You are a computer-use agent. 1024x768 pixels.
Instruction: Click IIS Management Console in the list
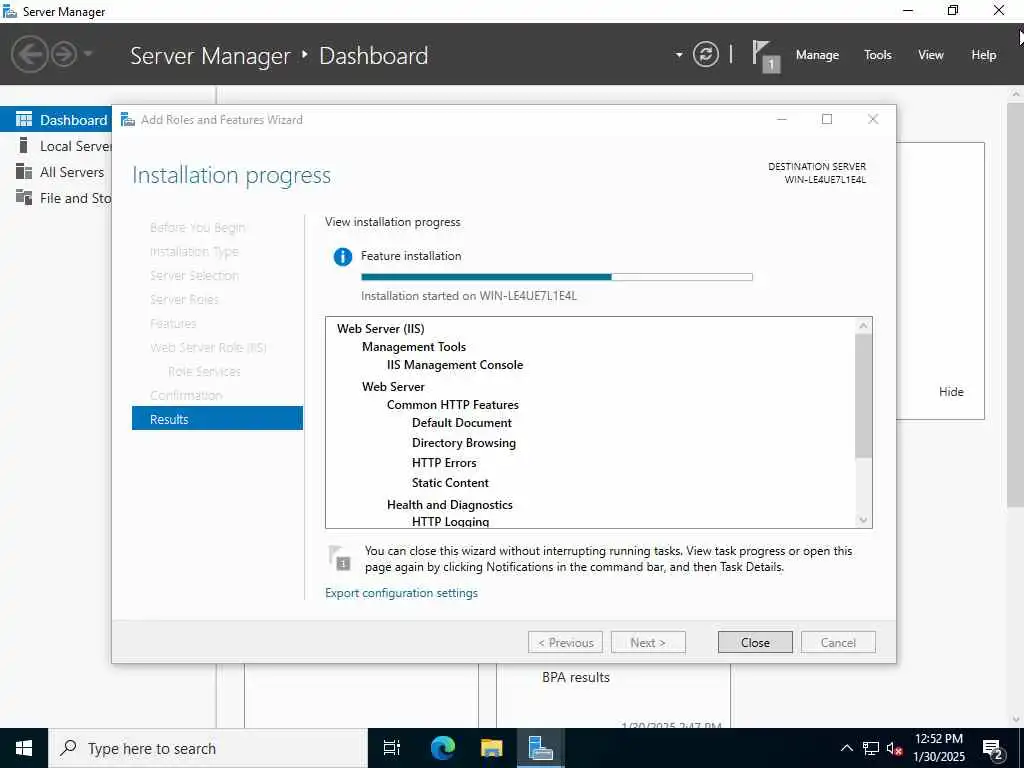point(455,365)
